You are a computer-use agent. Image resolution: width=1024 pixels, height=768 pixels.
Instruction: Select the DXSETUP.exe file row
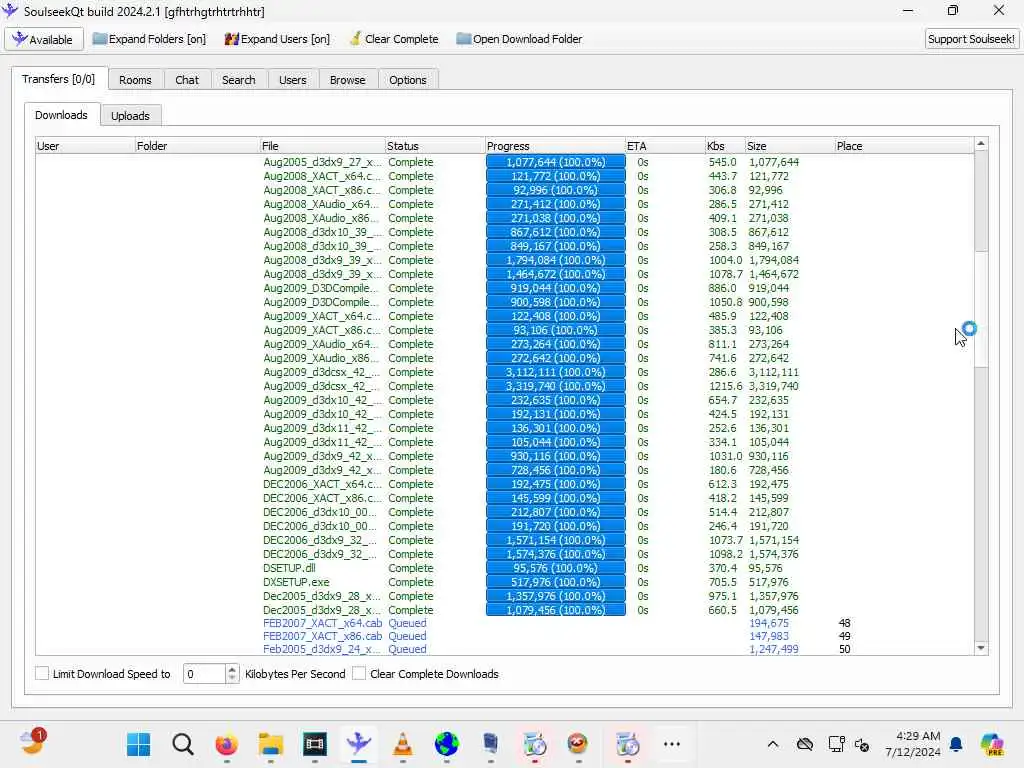coord(504,582)
